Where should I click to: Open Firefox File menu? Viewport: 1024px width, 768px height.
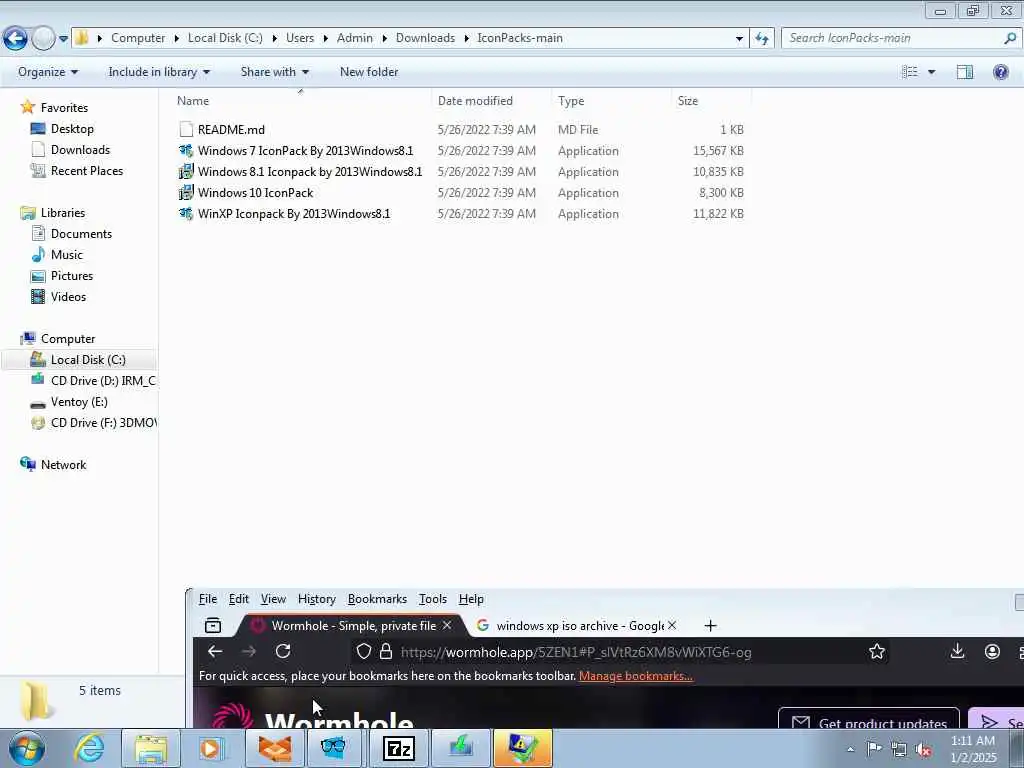[x=208, y=599]
